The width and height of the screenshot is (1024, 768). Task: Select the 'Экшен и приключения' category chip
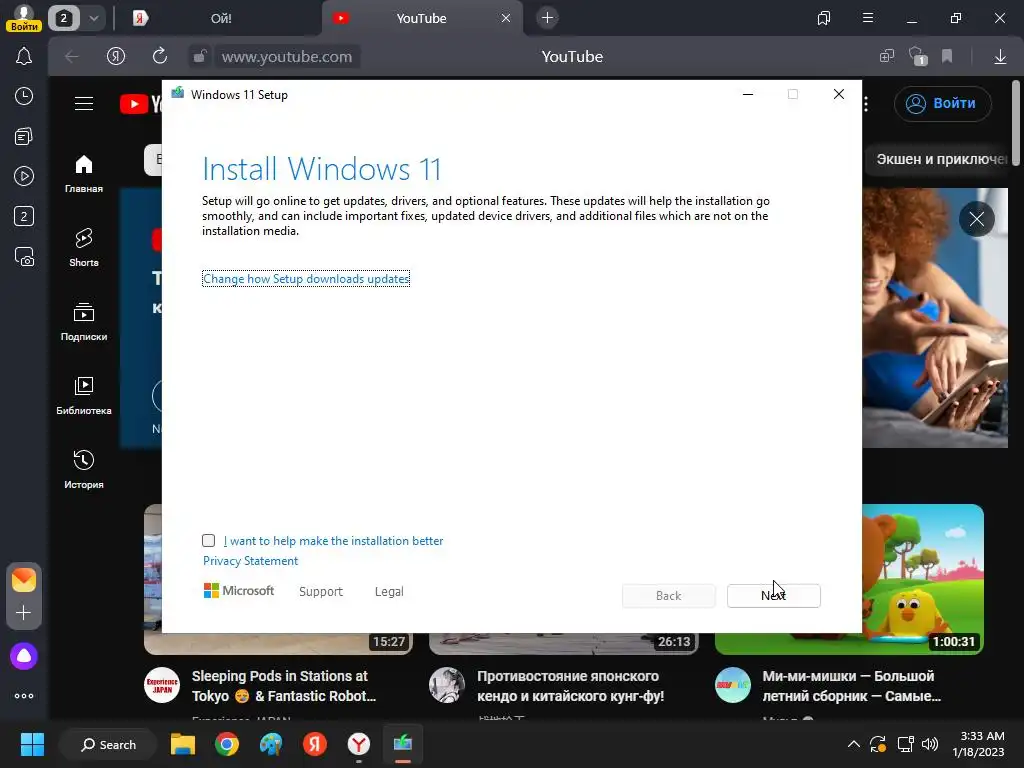coord(938,159)
